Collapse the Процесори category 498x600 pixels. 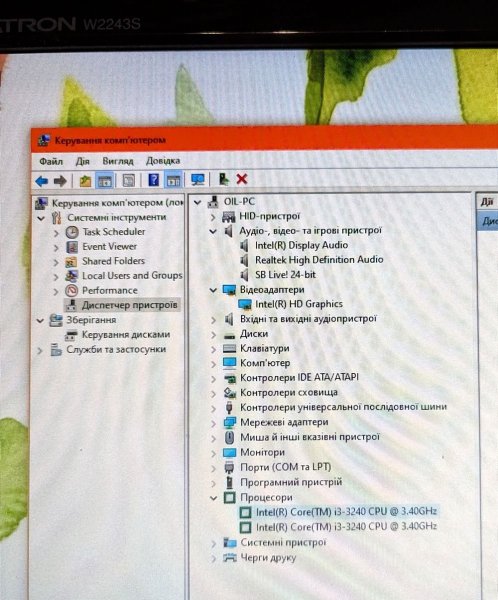(x=214, y=498)
